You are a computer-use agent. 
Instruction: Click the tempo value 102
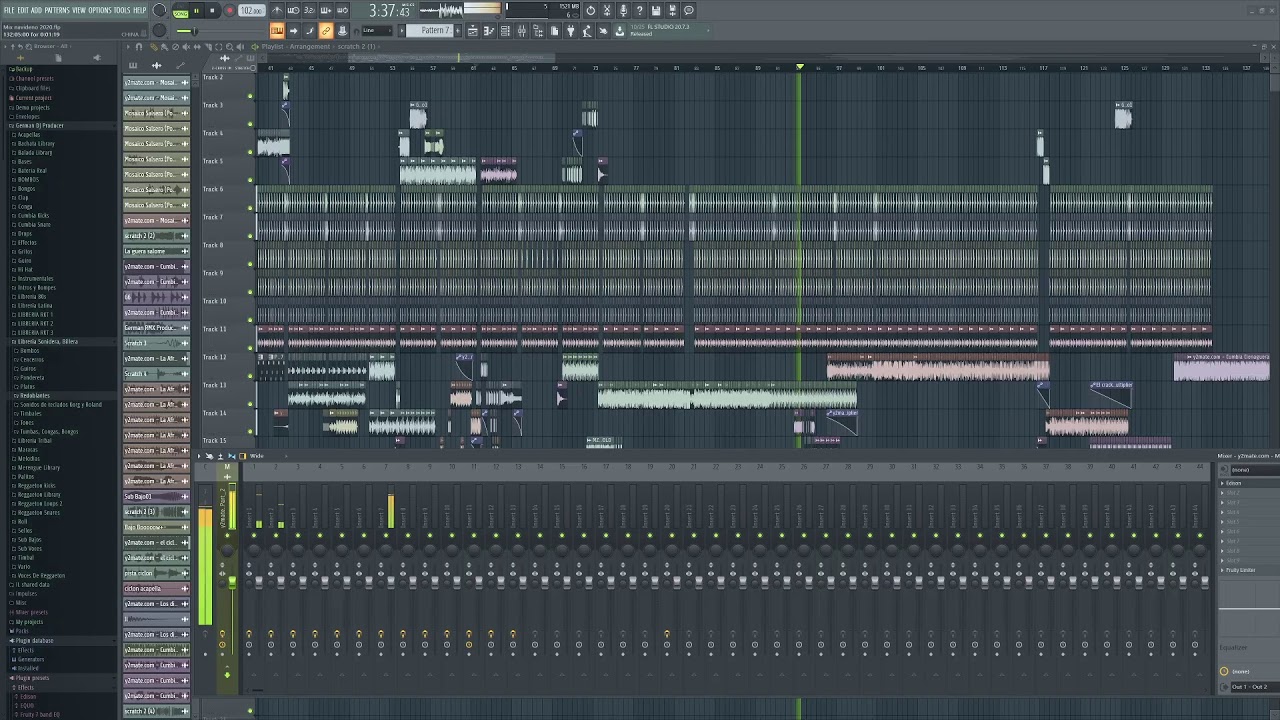pyautogui.click(x=250, y=10)
